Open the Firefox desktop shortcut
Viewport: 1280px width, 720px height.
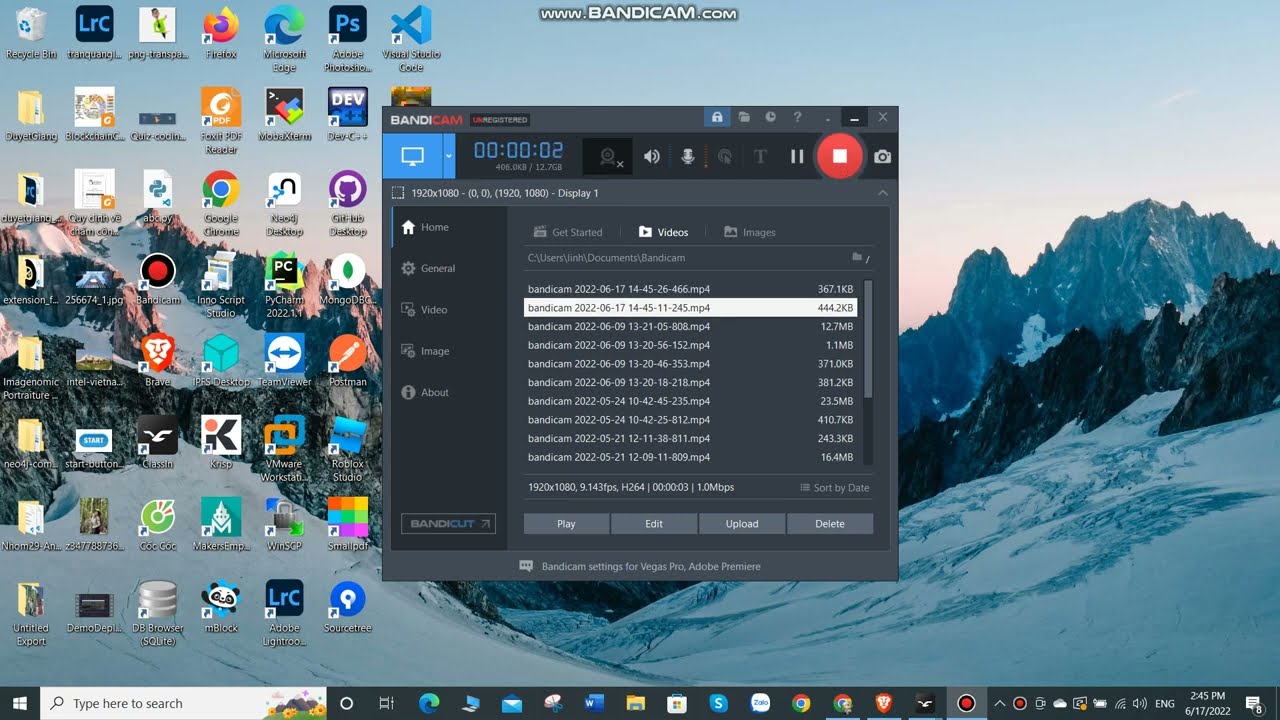point(221,33)
